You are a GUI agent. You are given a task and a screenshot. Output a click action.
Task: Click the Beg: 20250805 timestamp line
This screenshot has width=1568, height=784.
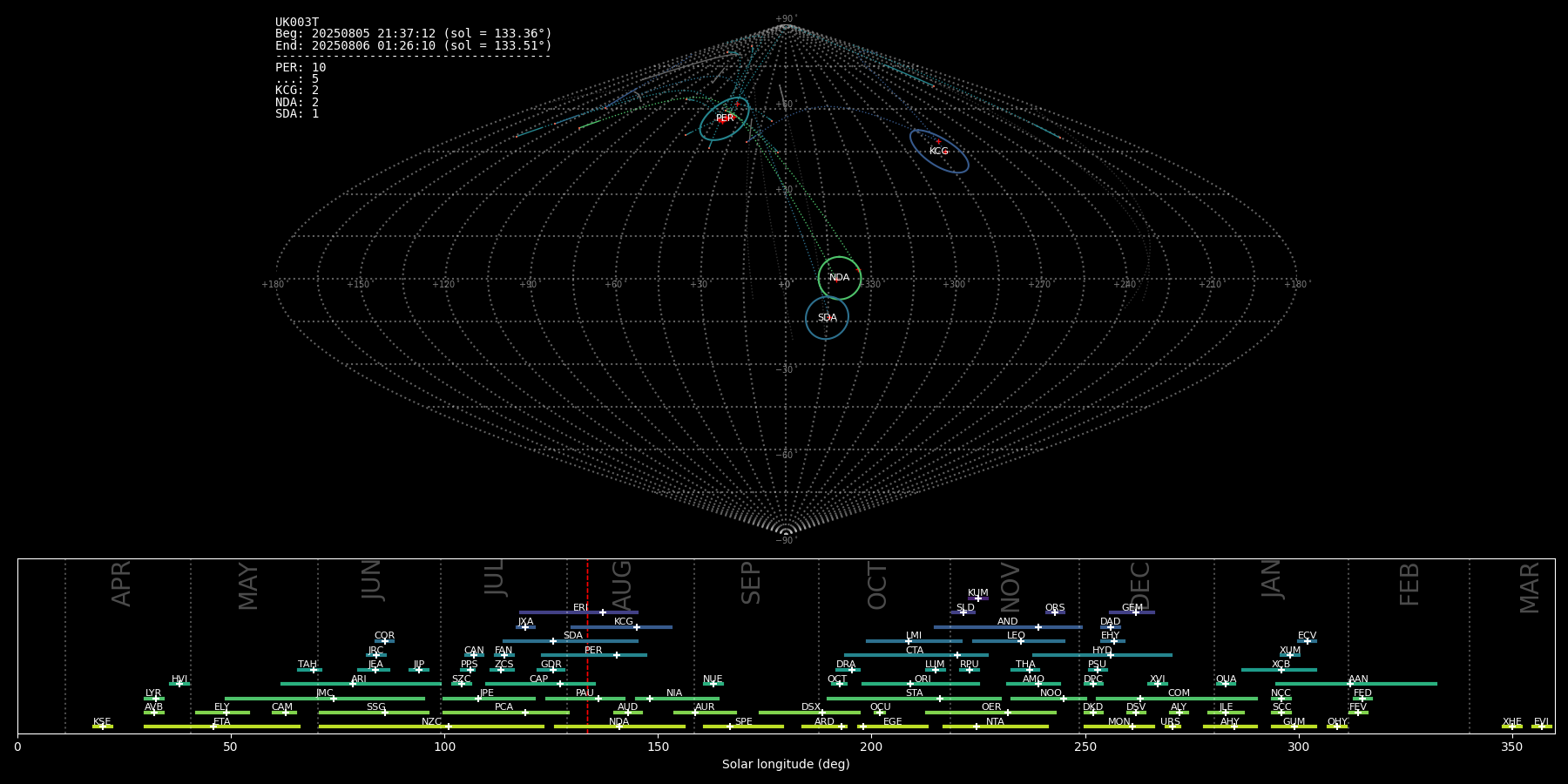tap(414, 34)
